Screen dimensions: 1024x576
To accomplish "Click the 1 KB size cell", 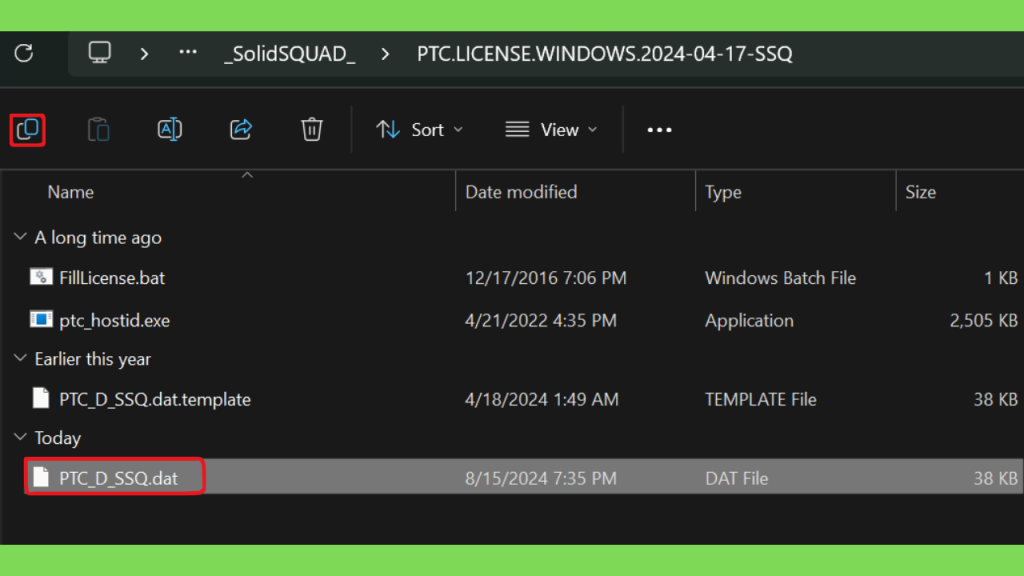I will click(1000, 278).
